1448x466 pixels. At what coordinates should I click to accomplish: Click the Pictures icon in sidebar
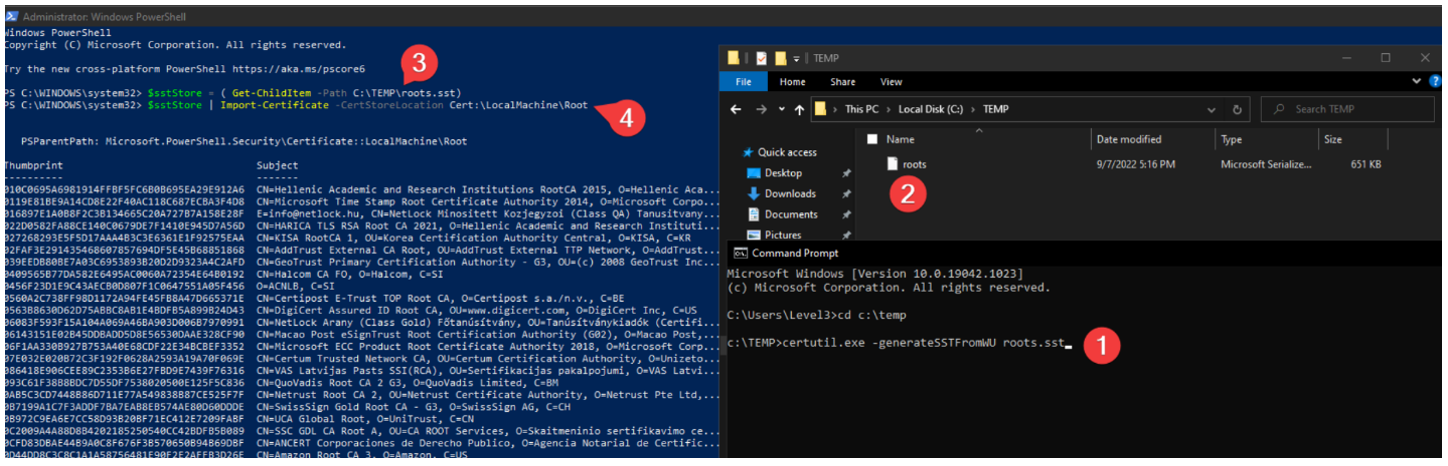tap(754, 235)
